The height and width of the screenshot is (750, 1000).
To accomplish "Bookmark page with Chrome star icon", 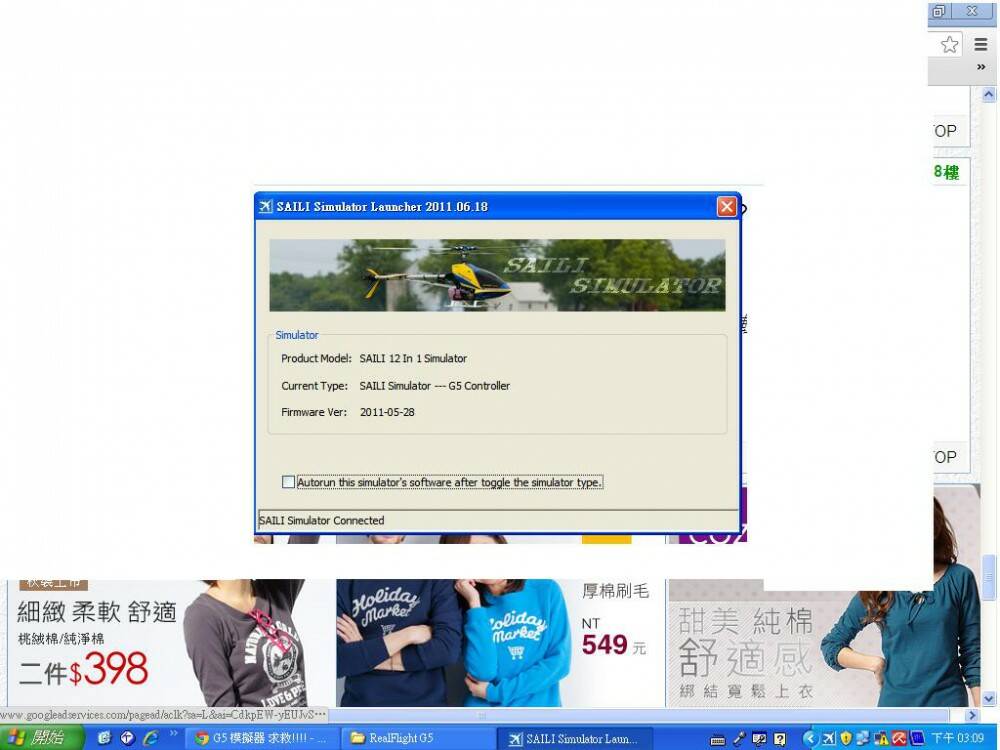I will coord(950,45).
